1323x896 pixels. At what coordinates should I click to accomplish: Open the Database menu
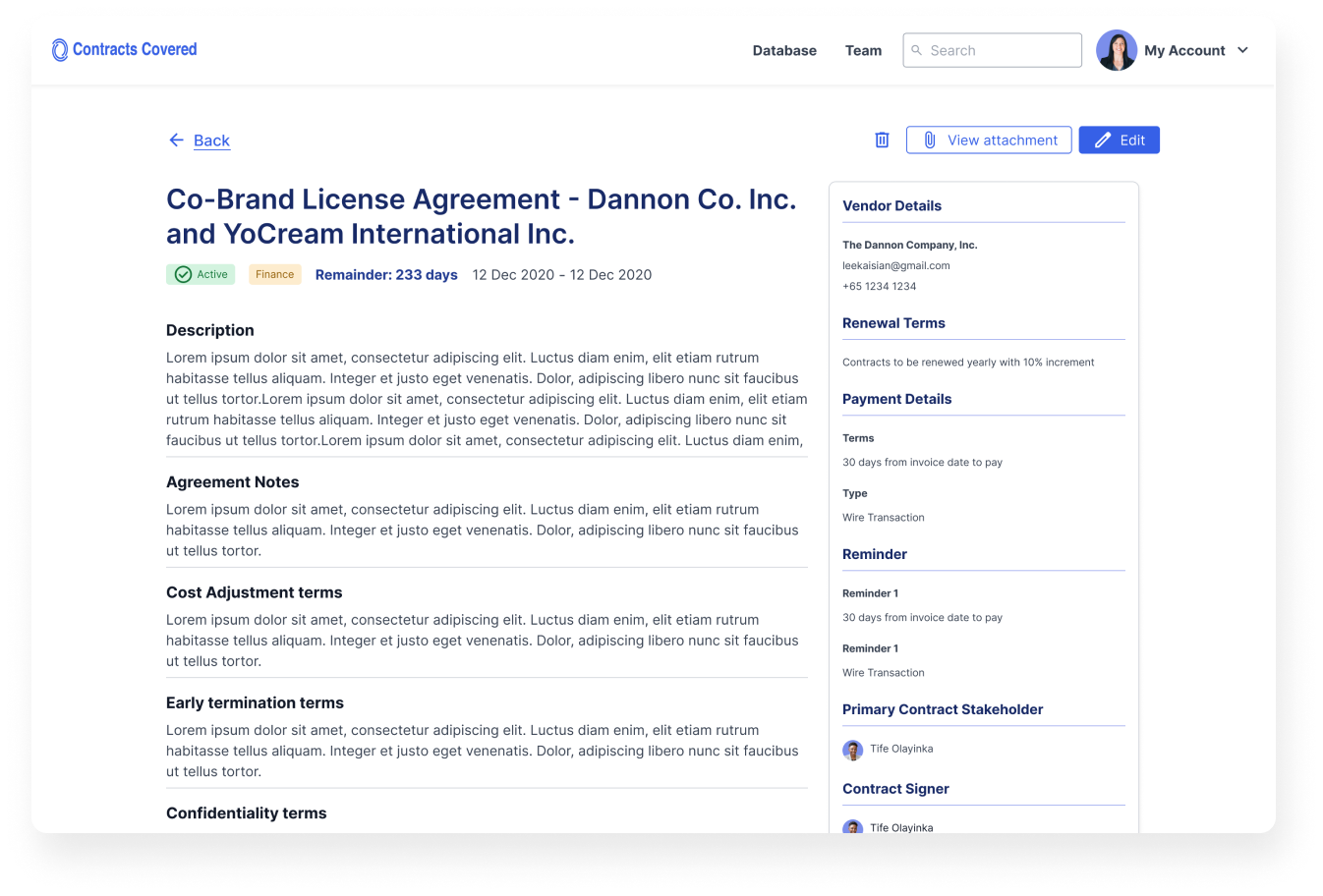(784, 50)
